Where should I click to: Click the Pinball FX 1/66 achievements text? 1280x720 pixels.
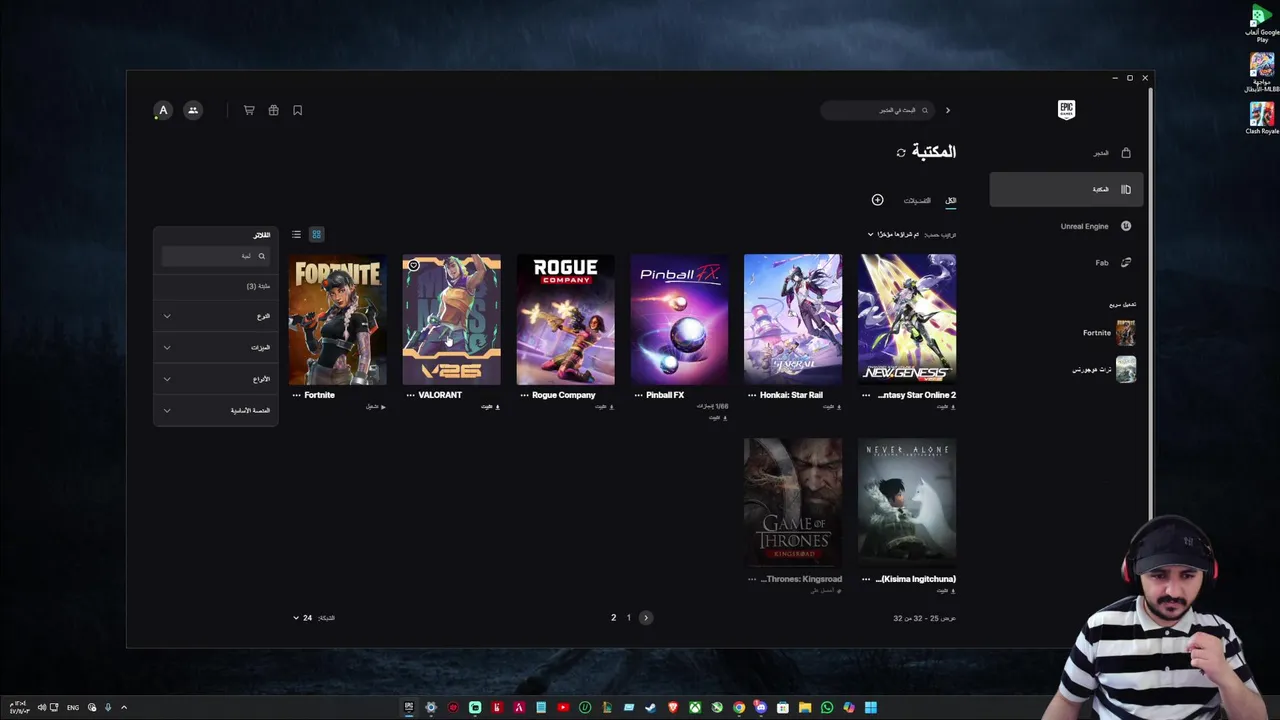pos(712,407)
